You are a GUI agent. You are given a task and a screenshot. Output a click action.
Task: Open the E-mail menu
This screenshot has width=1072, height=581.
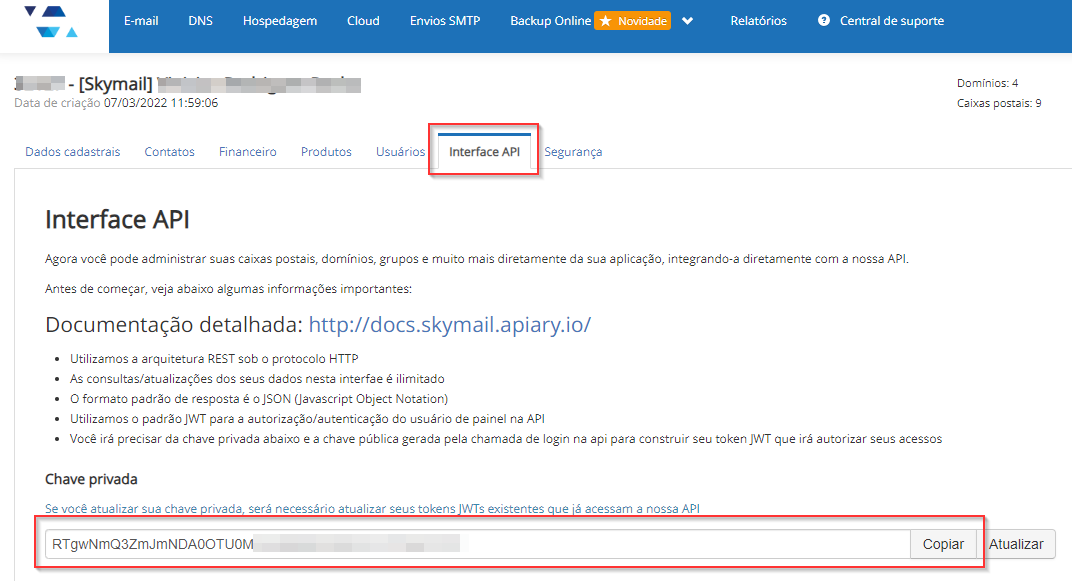(x=141, y=21)
